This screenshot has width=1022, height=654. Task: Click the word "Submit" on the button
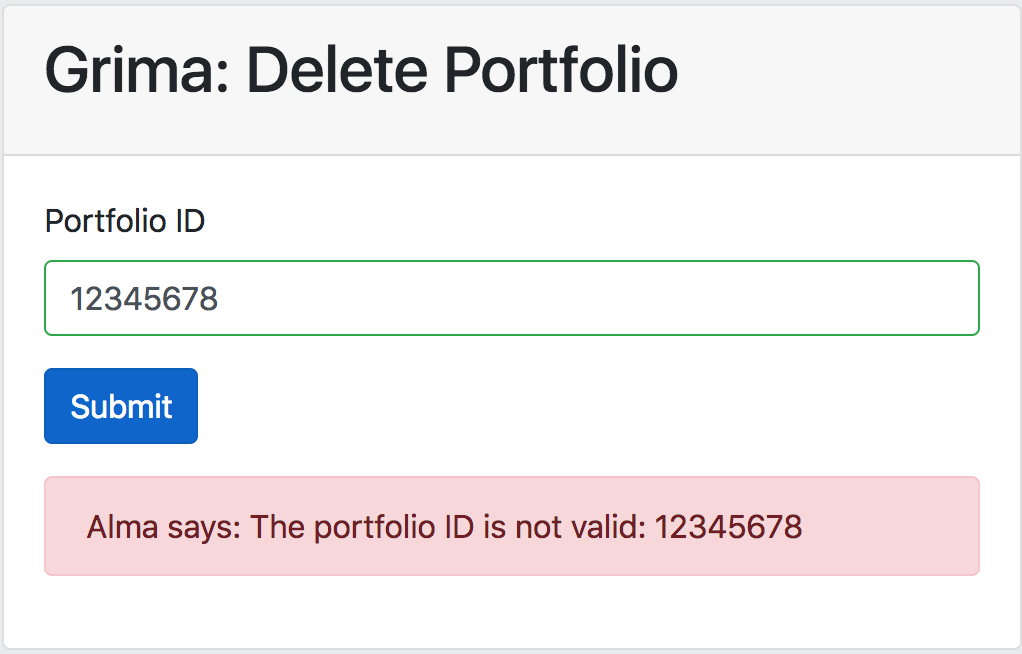coord(121,406)
